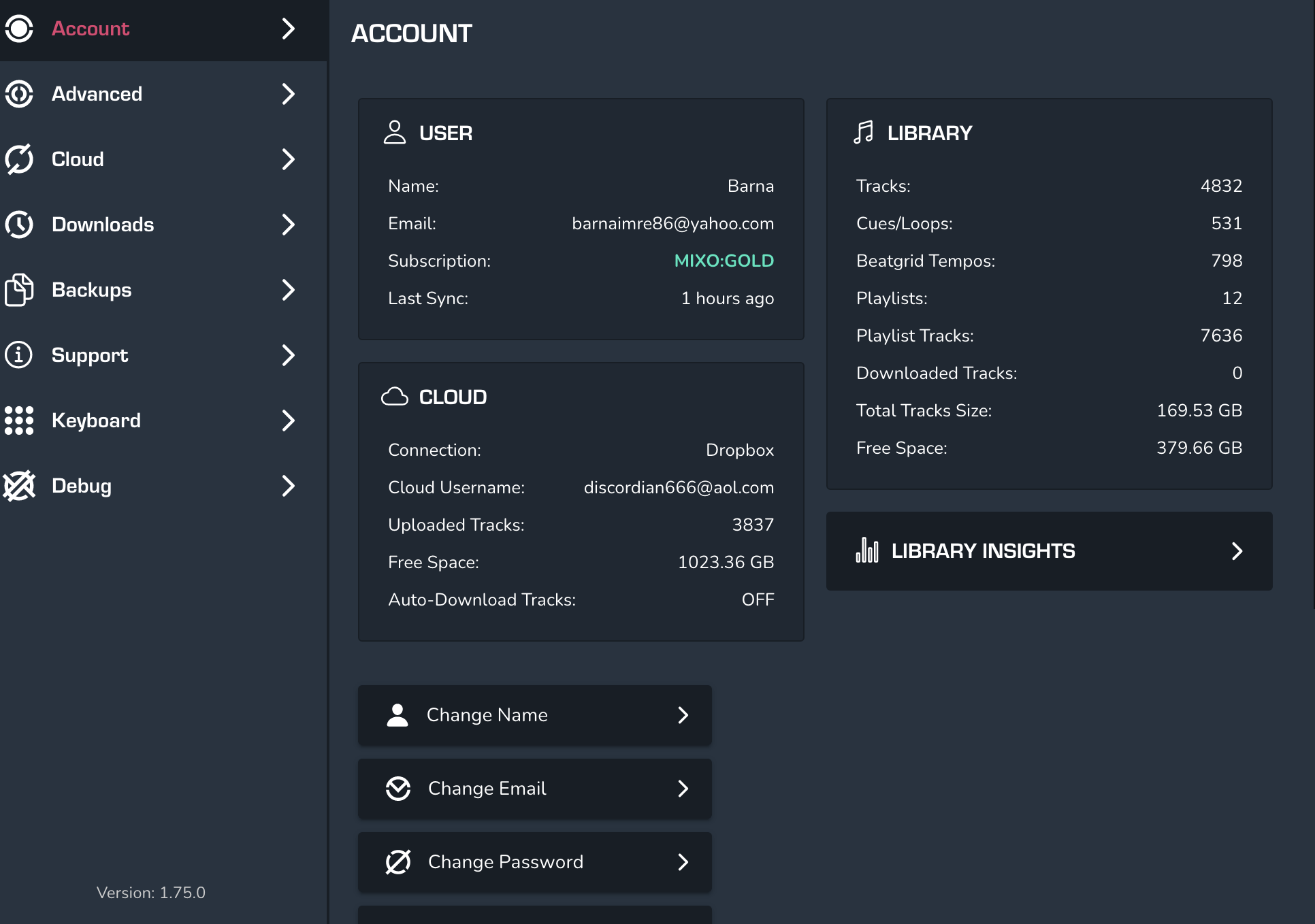Image resolution: width=1315 pixels, height=924 pixels.
Task: Click the Support info icon
Action: (x=19, y=355)
